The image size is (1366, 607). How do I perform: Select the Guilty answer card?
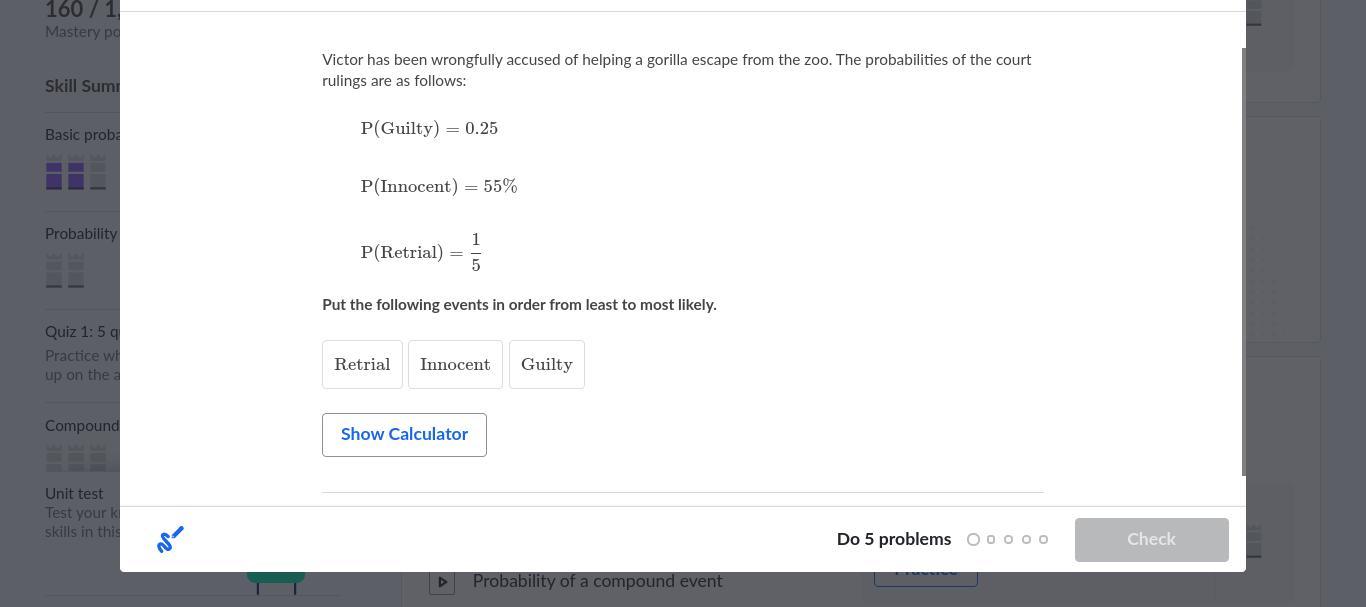coord(546,365)
